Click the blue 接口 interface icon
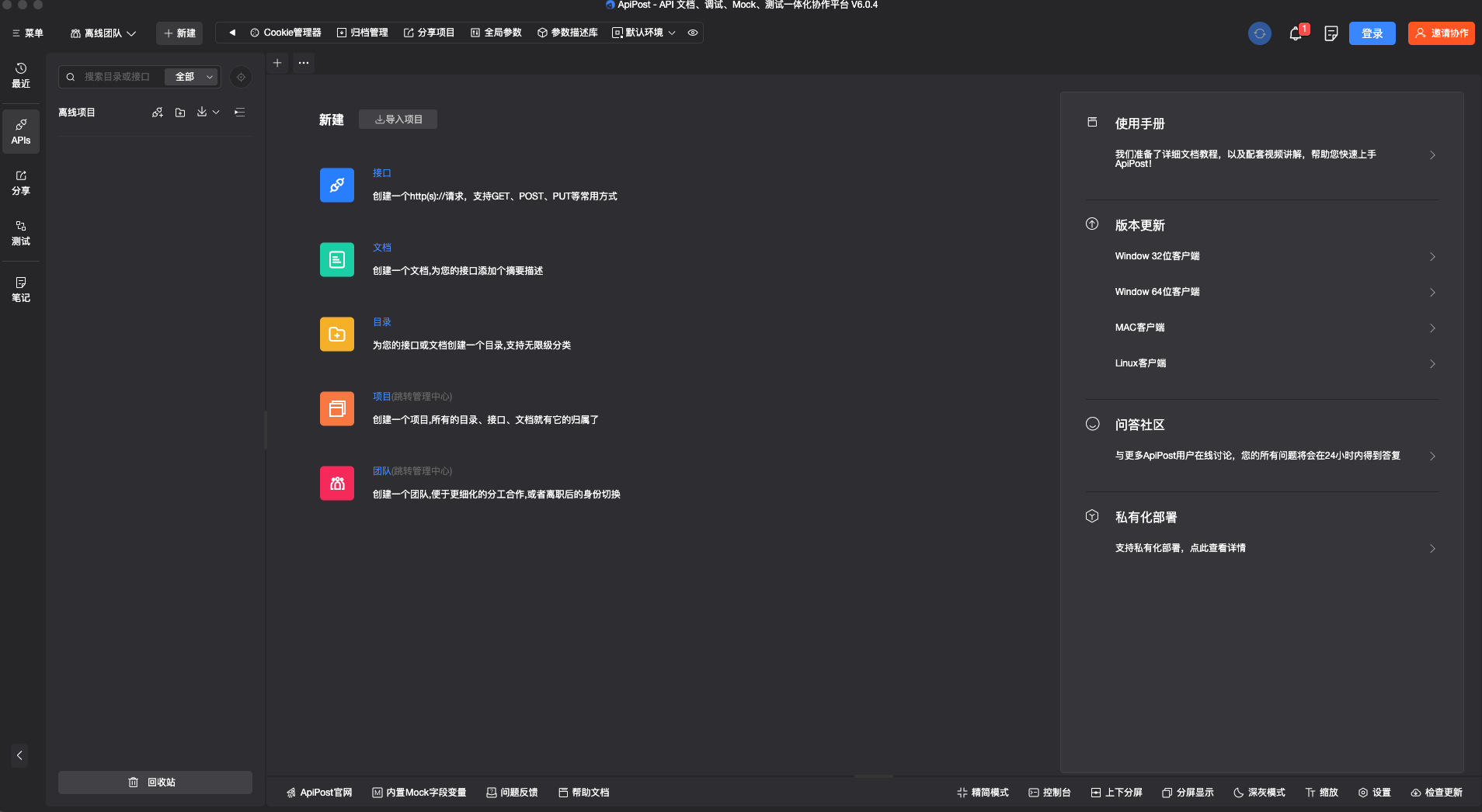This screenshot has height=812, width=1482. click(x=337, y=185)
